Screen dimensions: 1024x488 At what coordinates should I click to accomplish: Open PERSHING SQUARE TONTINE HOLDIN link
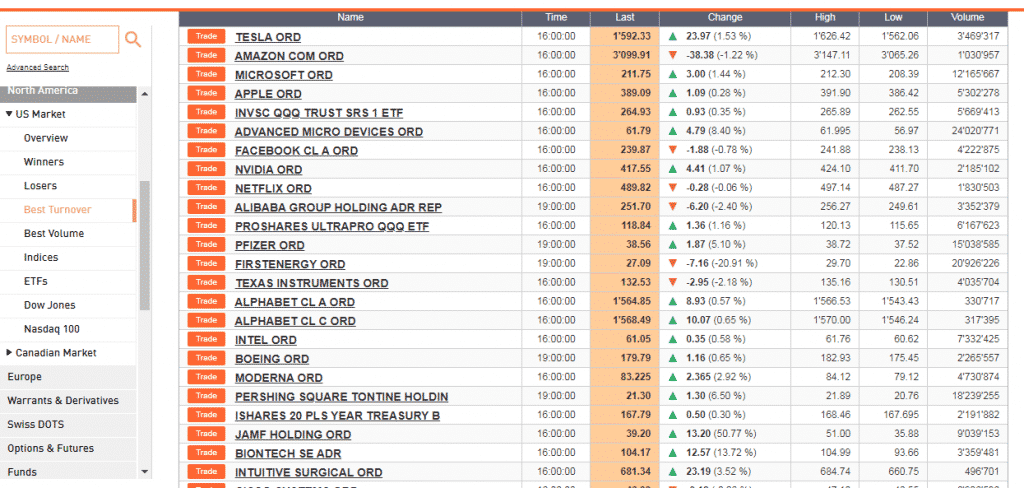[342, 397]
